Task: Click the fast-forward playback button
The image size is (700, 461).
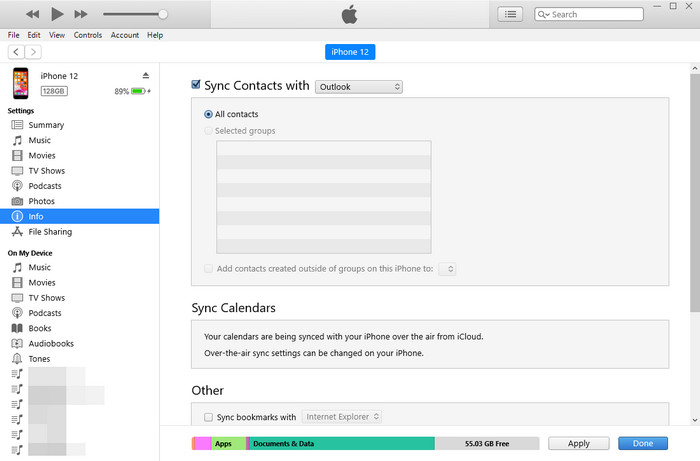Action: (x=81, y=14)
